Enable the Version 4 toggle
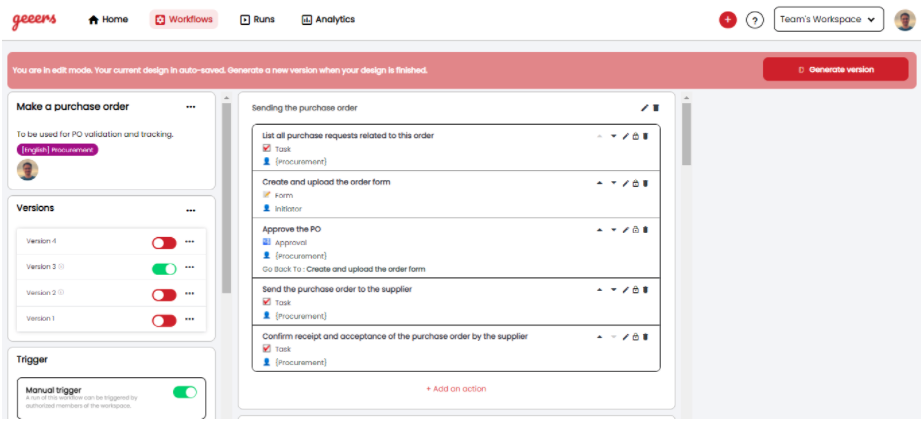The image size is (921, 422). 163,243
